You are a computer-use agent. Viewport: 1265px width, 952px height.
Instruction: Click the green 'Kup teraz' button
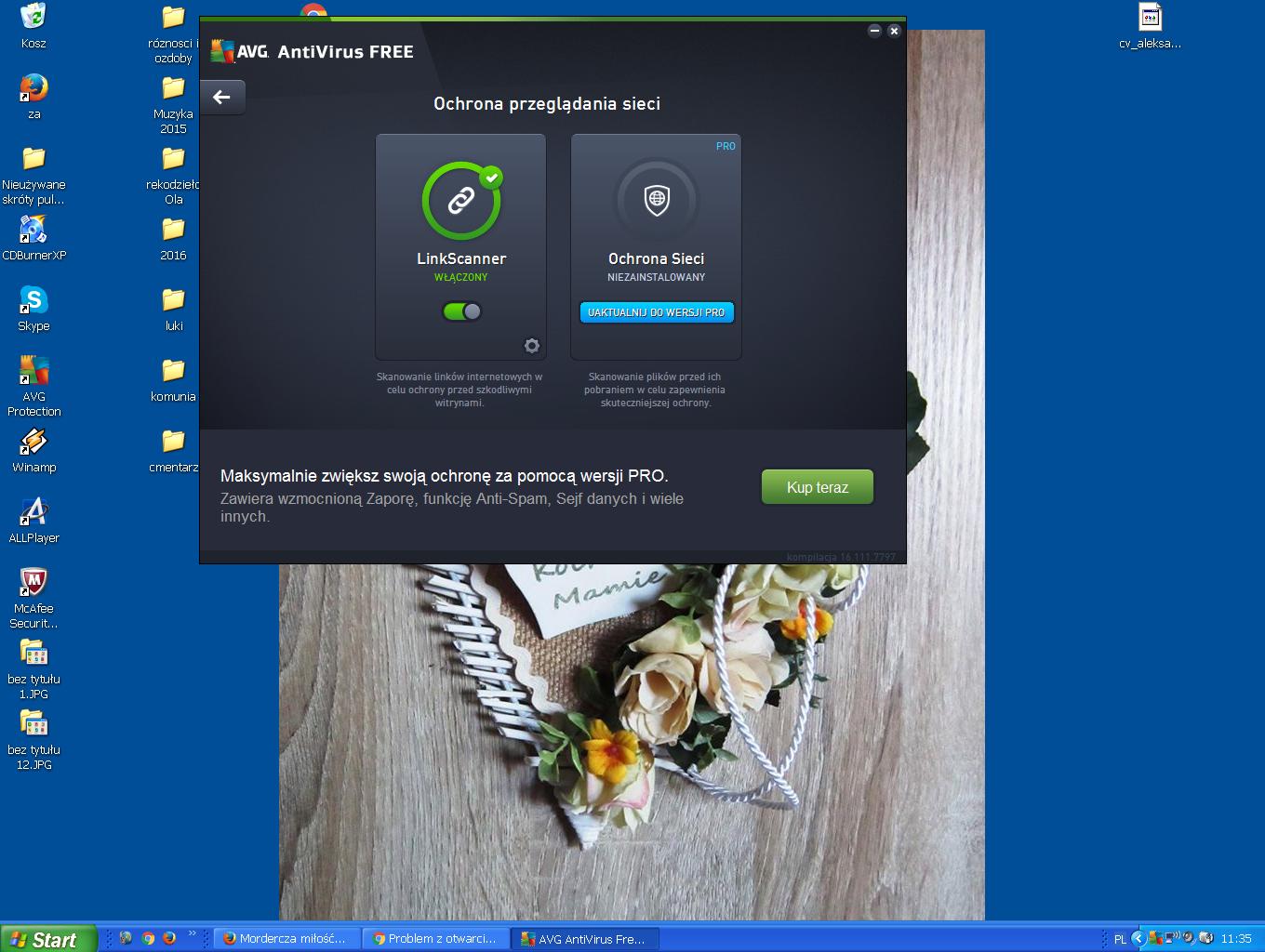pyautogui.click(x=817, y=487)
